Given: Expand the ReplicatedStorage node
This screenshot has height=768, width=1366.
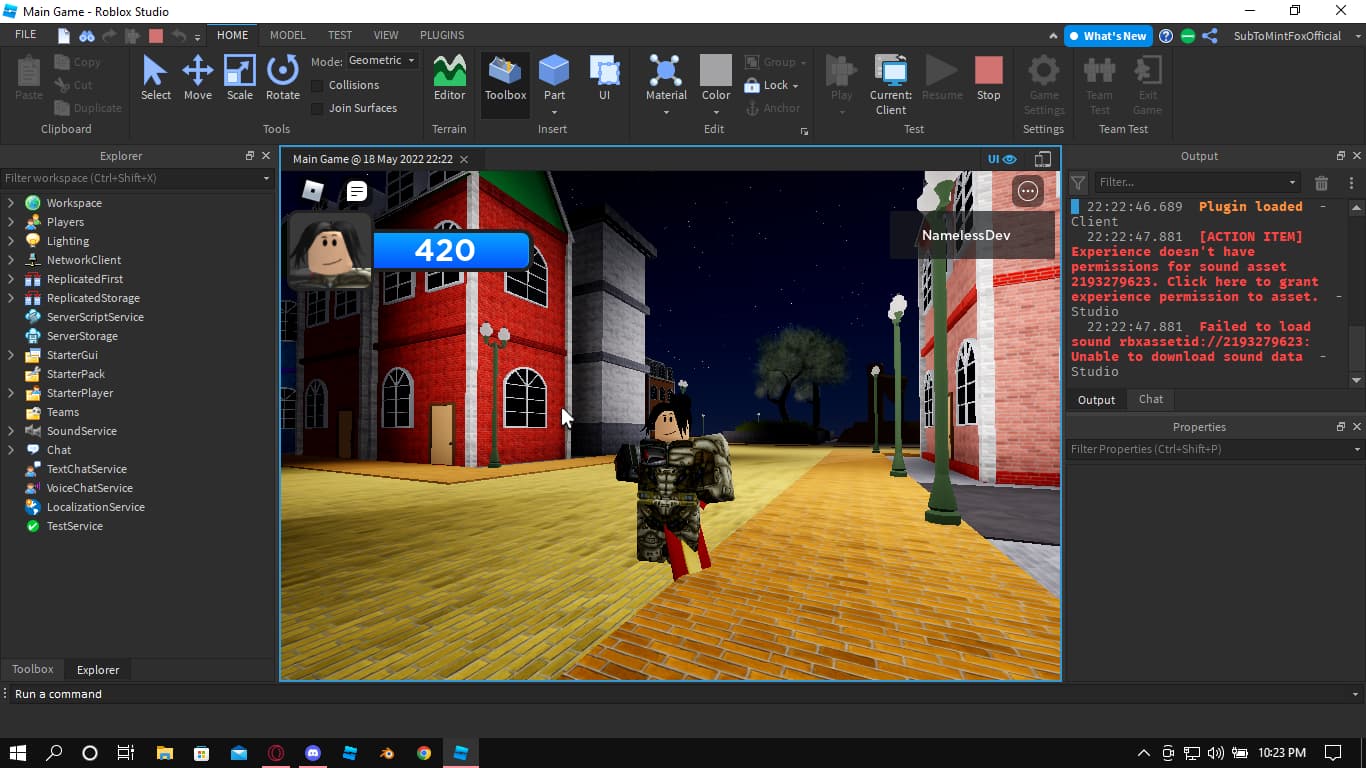Looking at the screenshot, I should coord(11,298).
